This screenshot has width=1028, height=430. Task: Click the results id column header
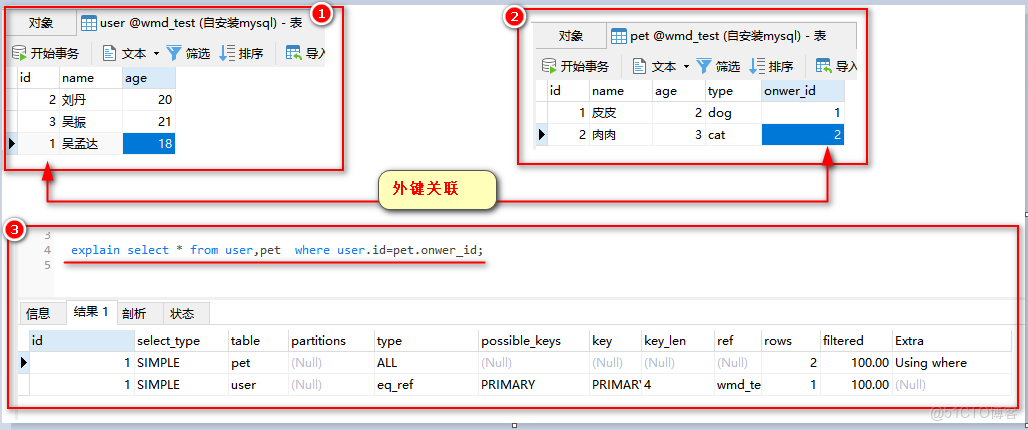pos(81,341)
